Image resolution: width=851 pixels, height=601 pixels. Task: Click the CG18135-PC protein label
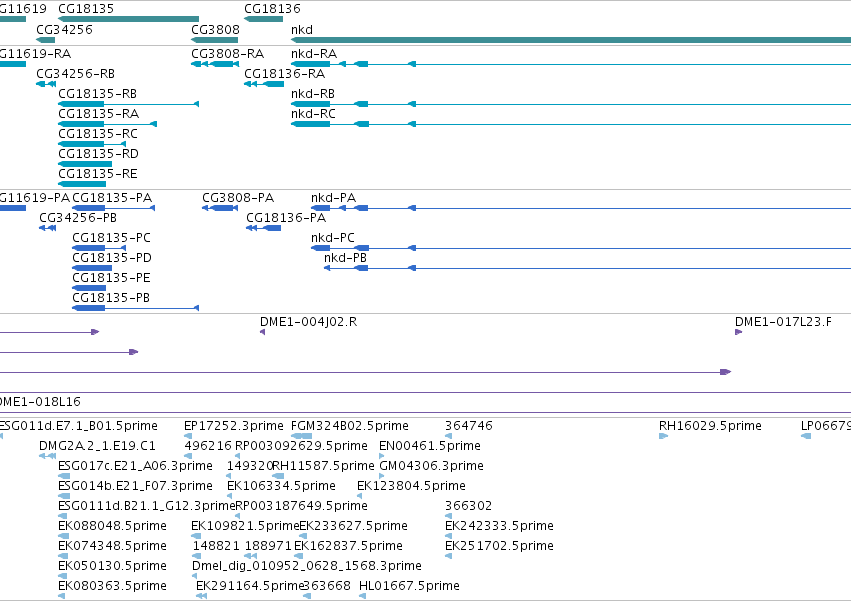coord(111,238)
